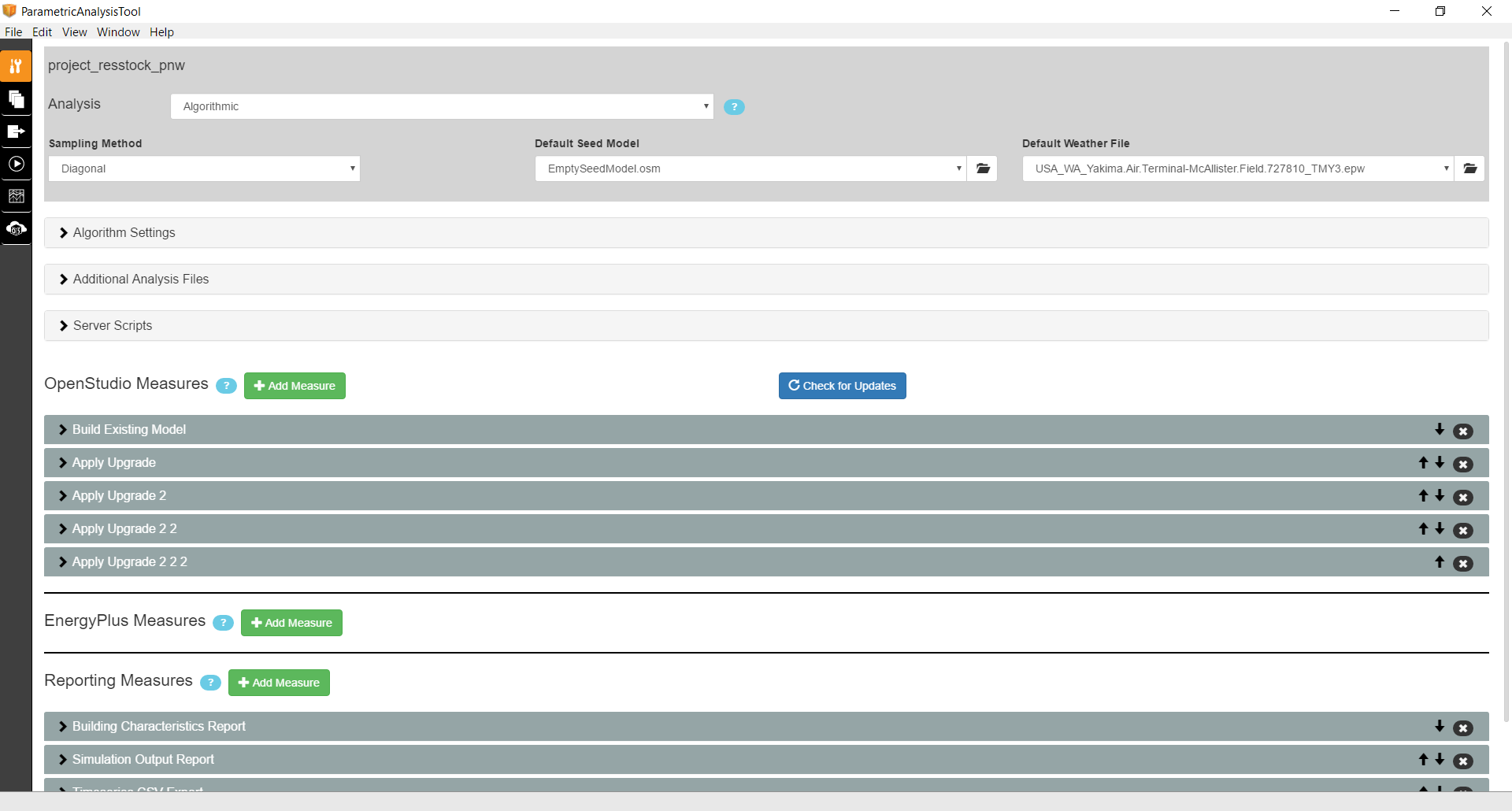The height and width of the screenshot is (811, 1512).
Task: Remove the Apply Upgrade 2 measure
Action: coord(1463,498)
